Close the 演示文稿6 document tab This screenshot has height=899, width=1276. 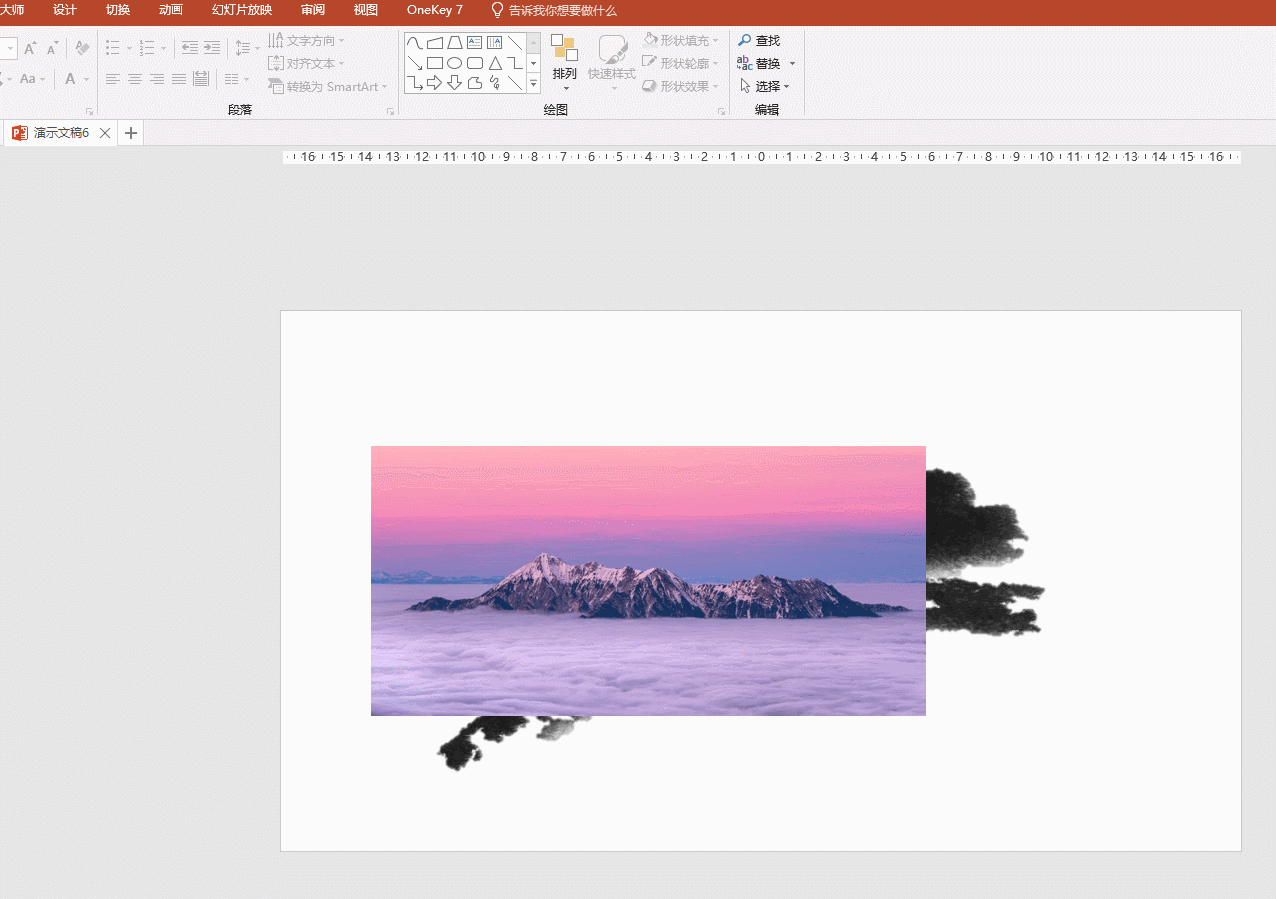(x=105, y=133)
